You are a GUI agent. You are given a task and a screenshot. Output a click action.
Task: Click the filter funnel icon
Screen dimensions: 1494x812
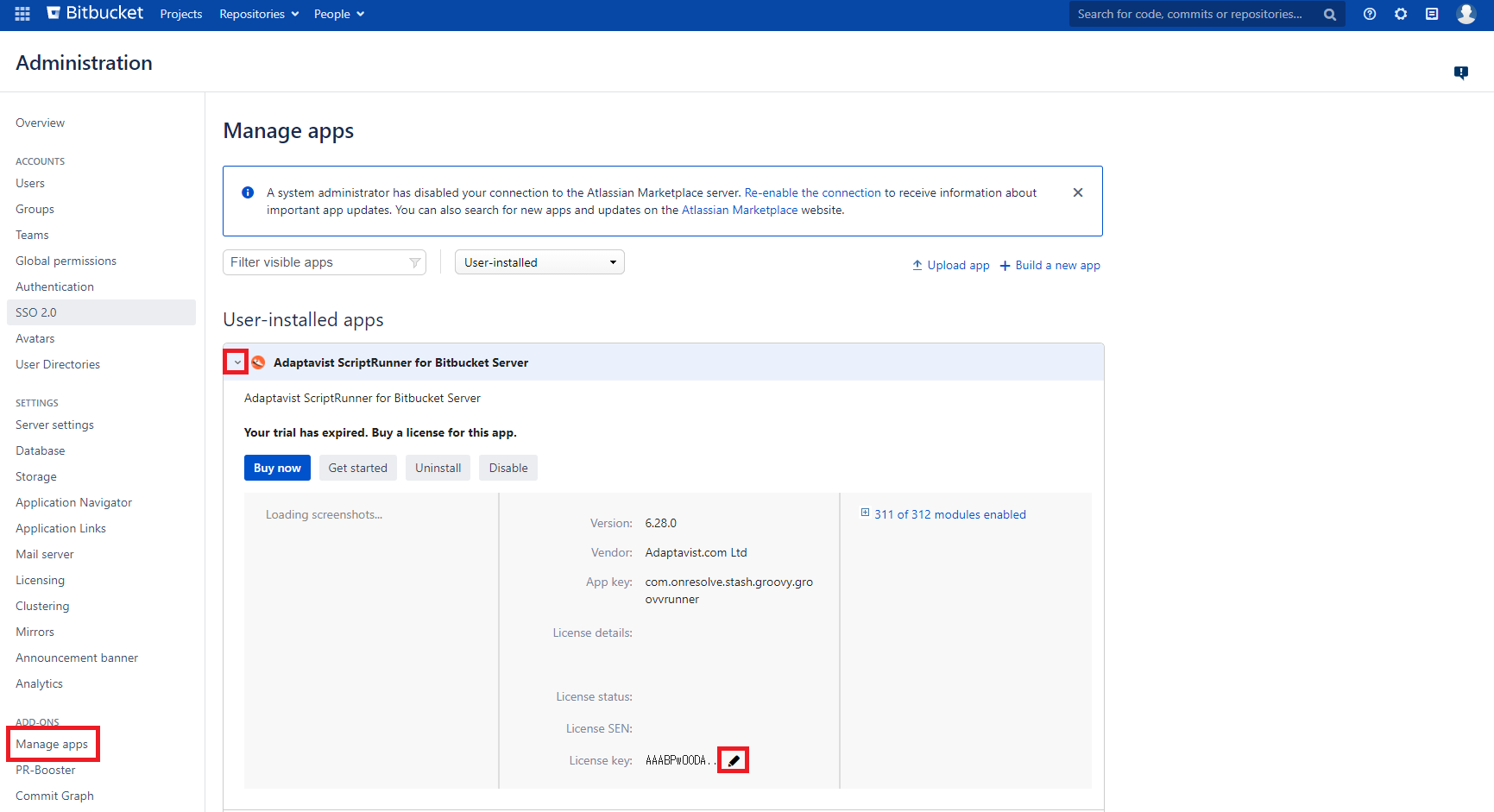tap(415, 262)
